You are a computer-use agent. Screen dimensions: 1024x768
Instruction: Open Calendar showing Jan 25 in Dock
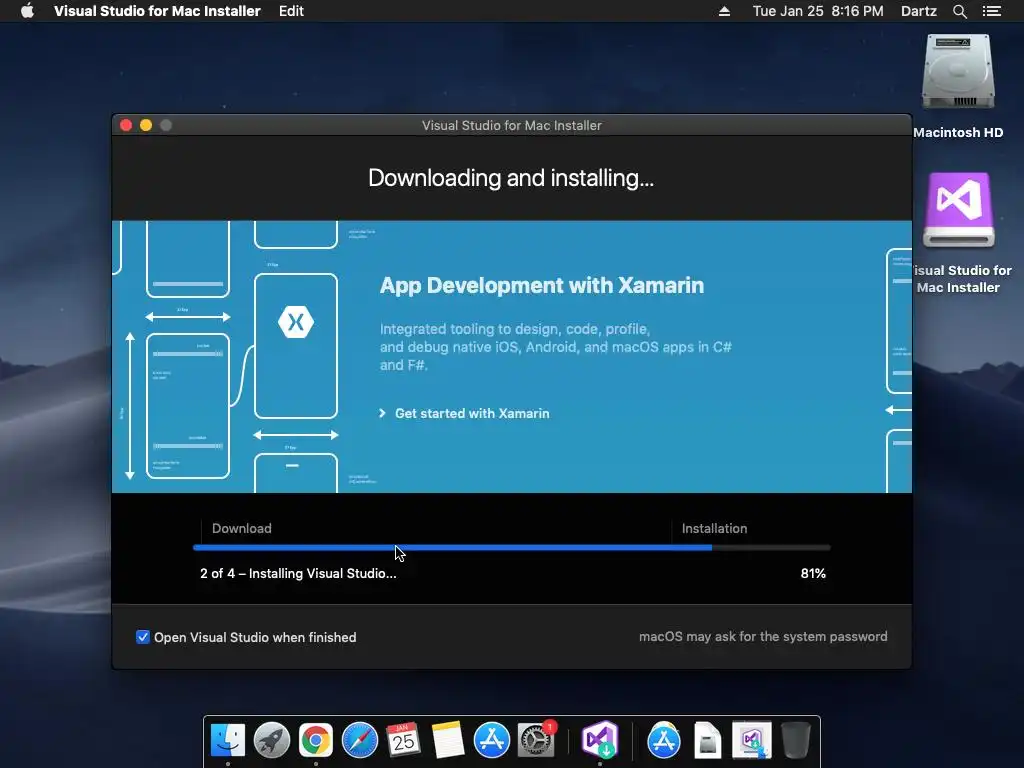coord(403,740)
